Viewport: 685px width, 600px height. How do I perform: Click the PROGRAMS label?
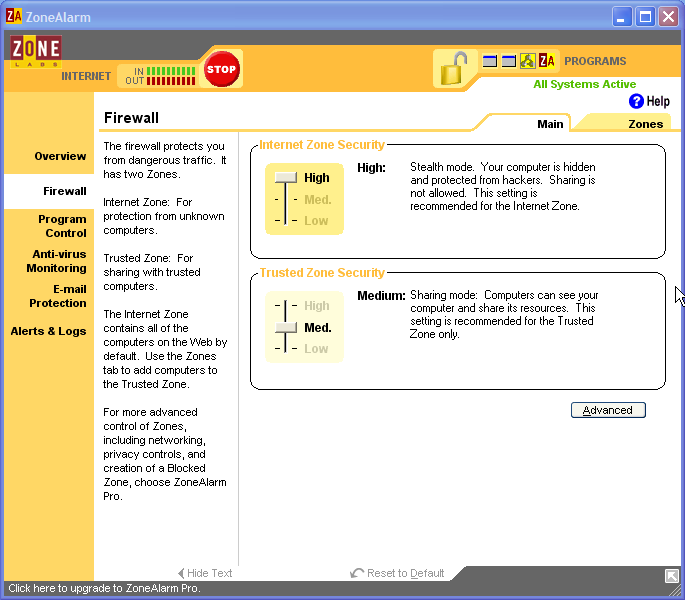595,61
